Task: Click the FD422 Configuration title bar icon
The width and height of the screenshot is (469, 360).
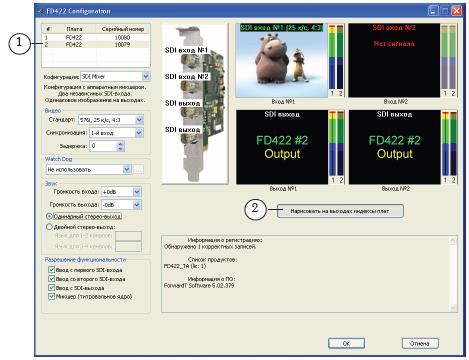Action: click(41, 11)
